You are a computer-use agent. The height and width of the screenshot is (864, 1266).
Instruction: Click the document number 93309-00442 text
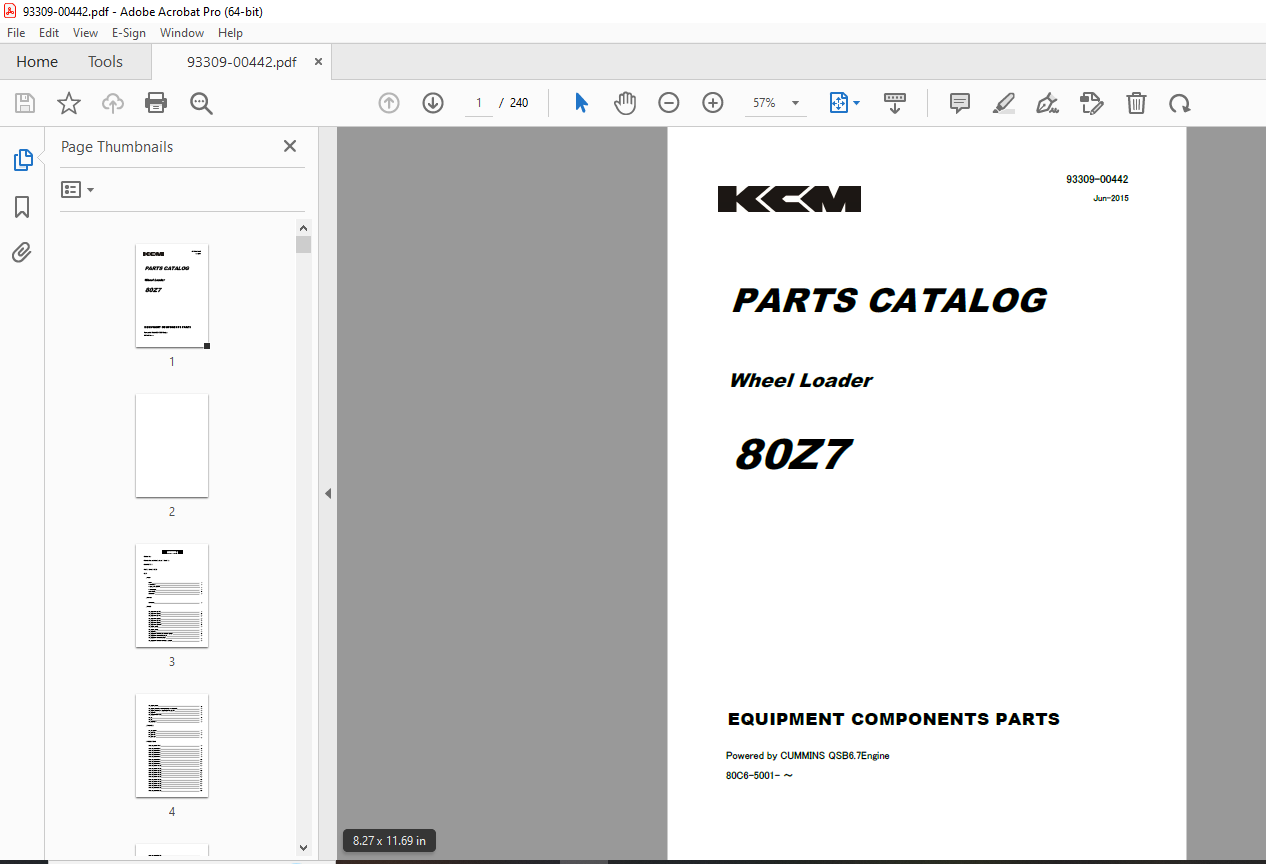tap(1097, 180)
